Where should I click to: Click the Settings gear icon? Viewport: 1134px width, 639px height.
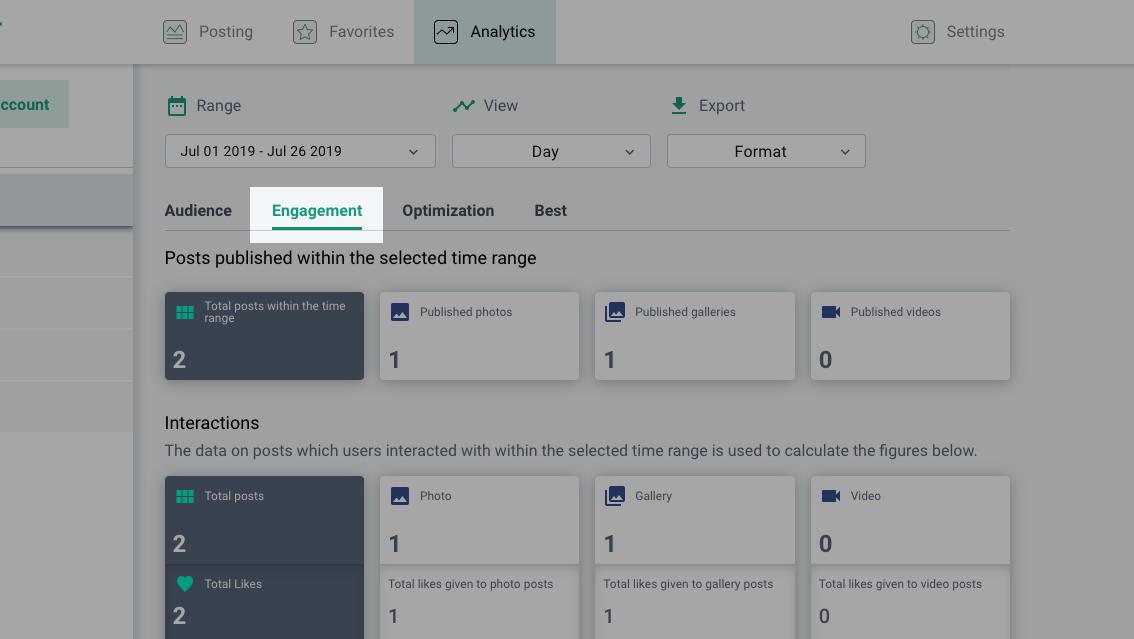pos(923,32)
